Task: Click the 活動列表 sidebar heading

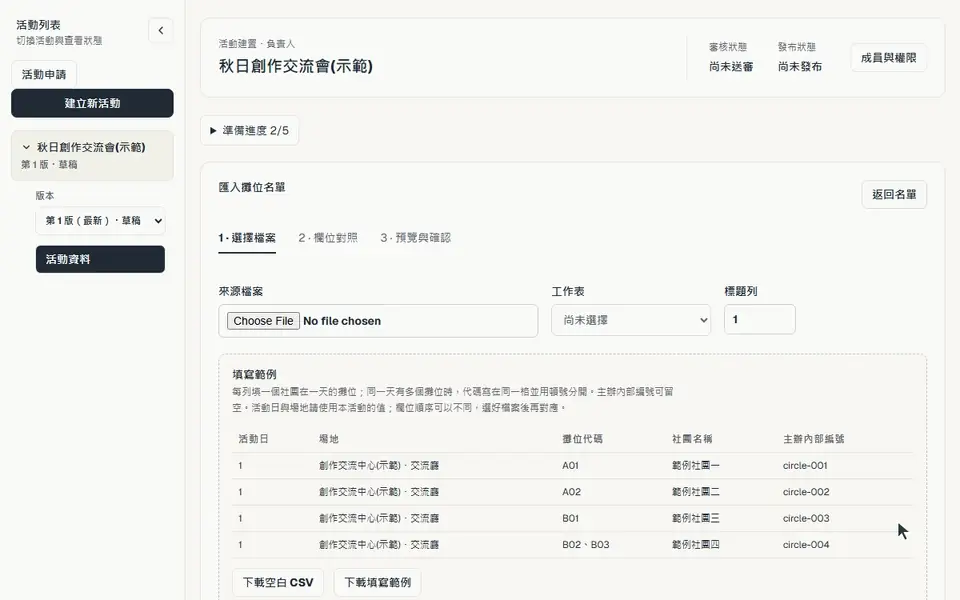Action: (38, 25)
